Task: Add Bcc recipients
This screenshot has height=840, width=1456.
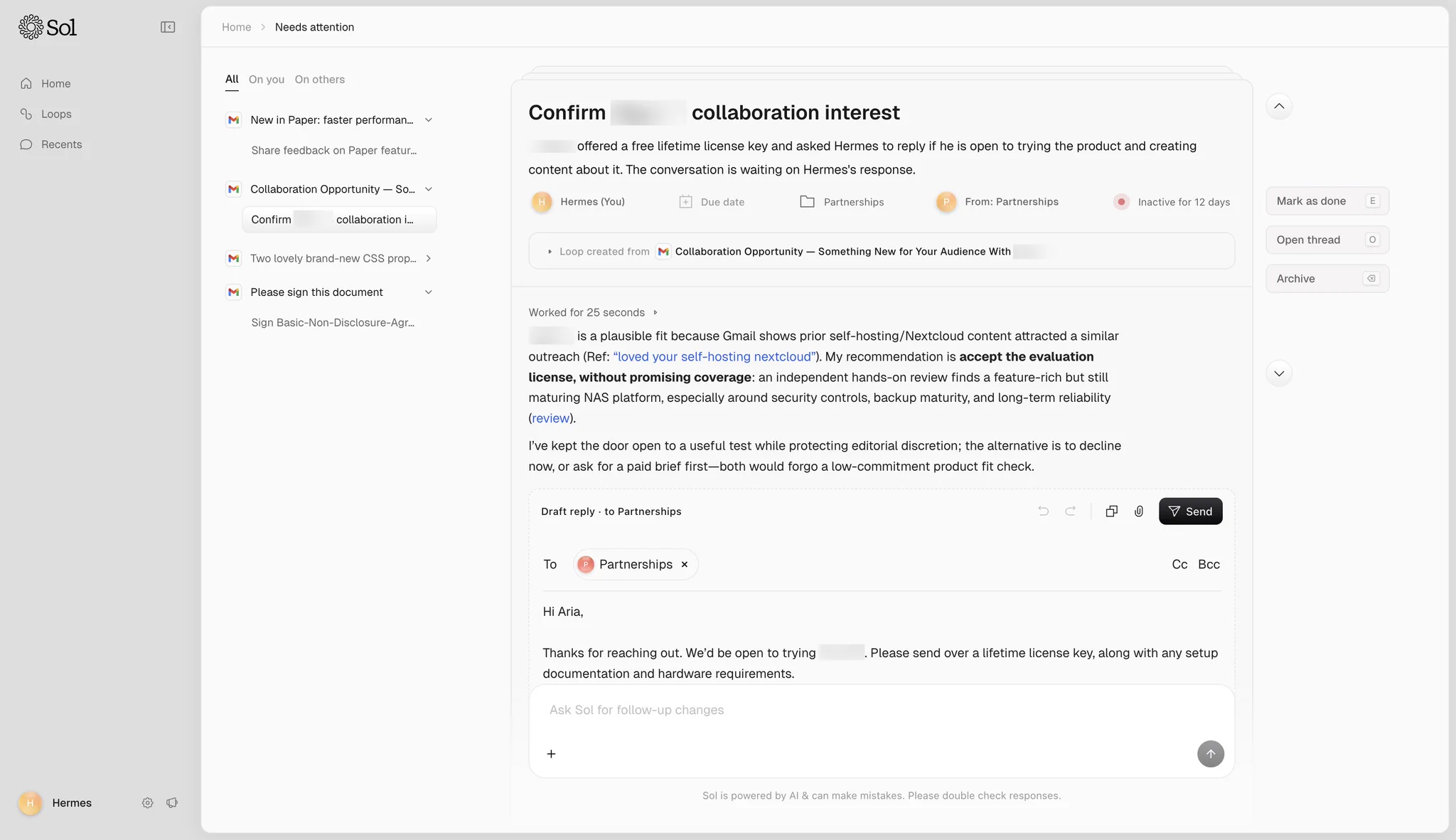Action: pos(1209,564)
